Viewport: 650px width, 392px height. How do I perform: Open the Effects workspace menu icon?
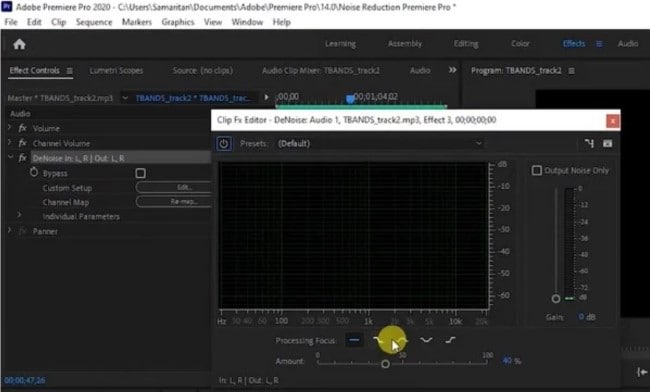point(599,44)
